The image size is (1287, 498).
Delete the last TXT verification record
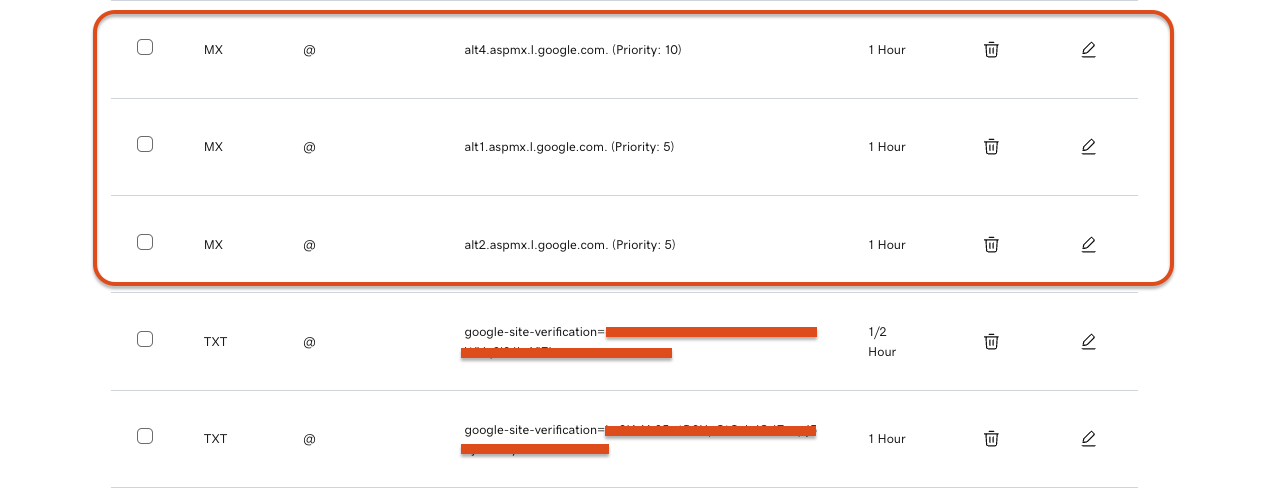pyautogui.click(x=991, y=438)
